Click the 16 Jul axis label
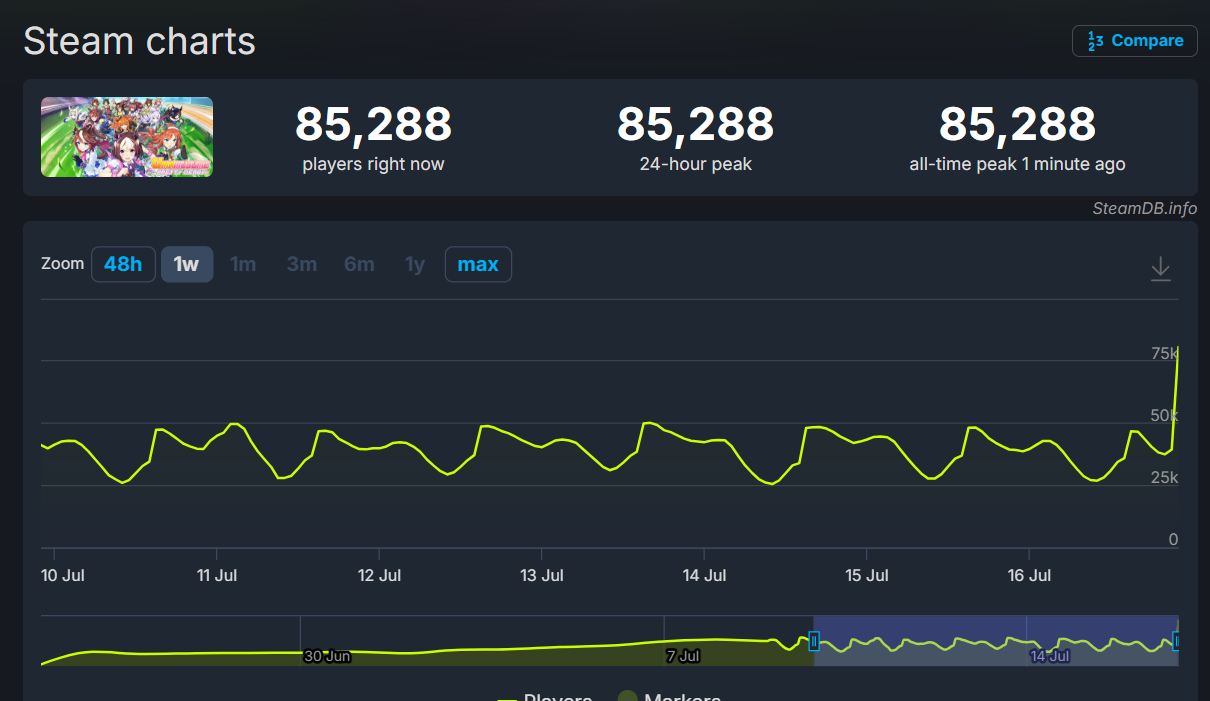 [x=1029, y=575]
